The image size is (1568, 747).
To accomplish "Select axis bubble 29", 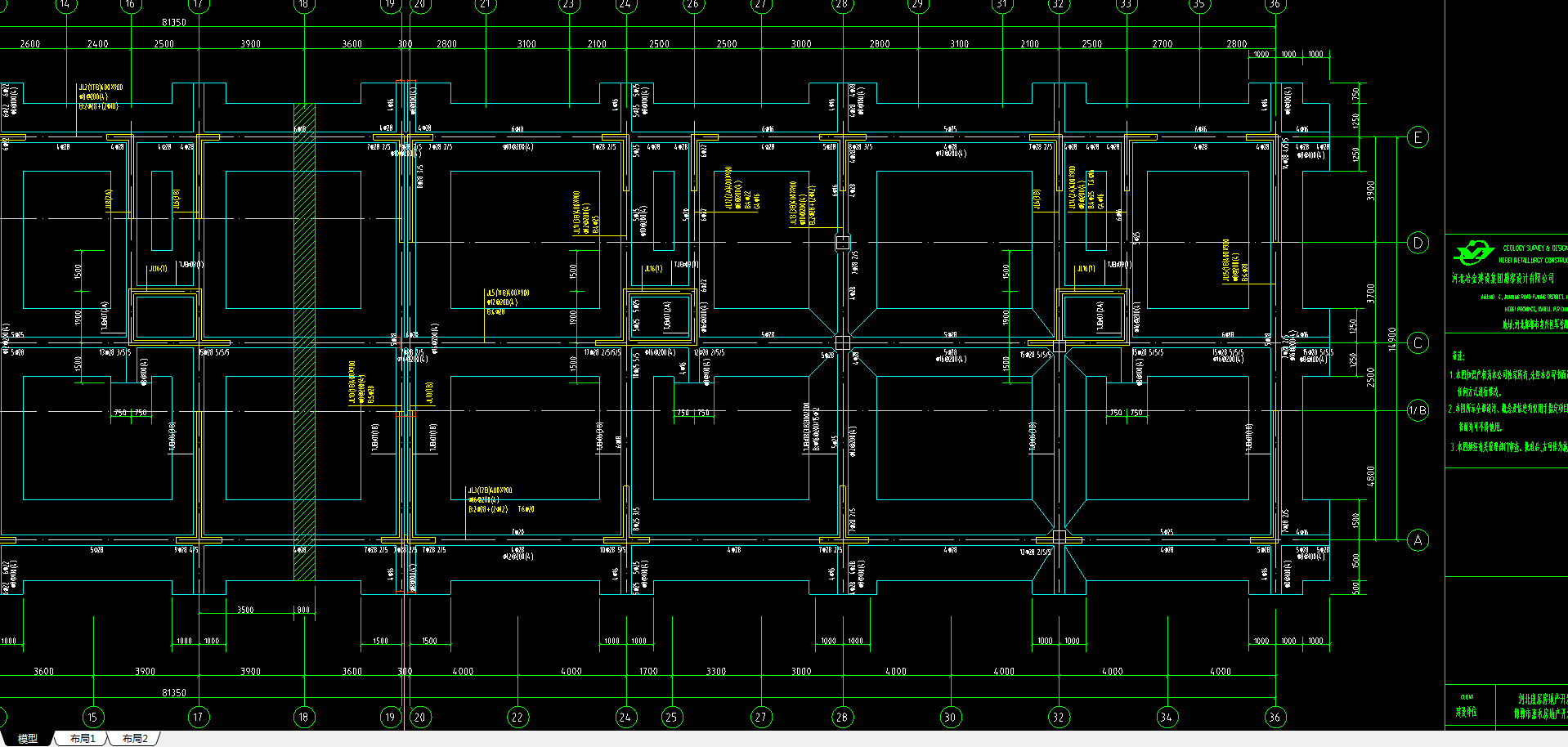I will [x=918, y=4].
